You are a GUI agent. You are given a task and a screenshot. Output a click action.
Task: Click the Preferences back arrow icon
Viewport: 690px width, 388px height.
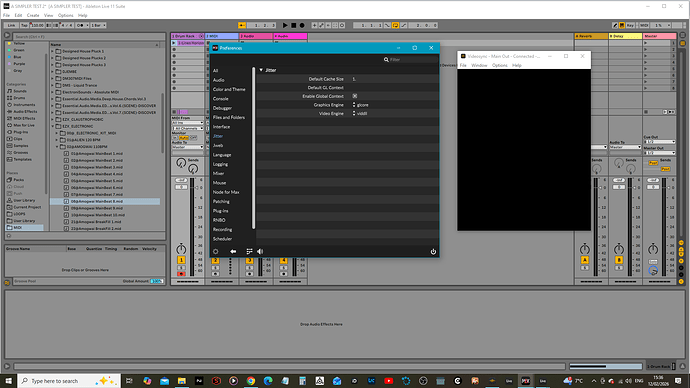click(233, 252)
